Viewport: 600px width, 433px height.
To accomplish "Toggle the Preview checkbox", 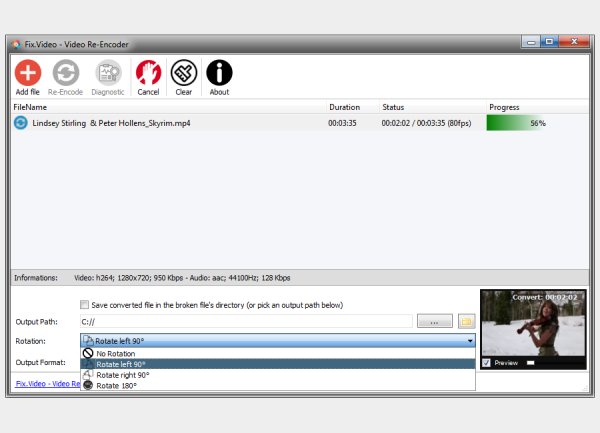I will coord(486,363).
